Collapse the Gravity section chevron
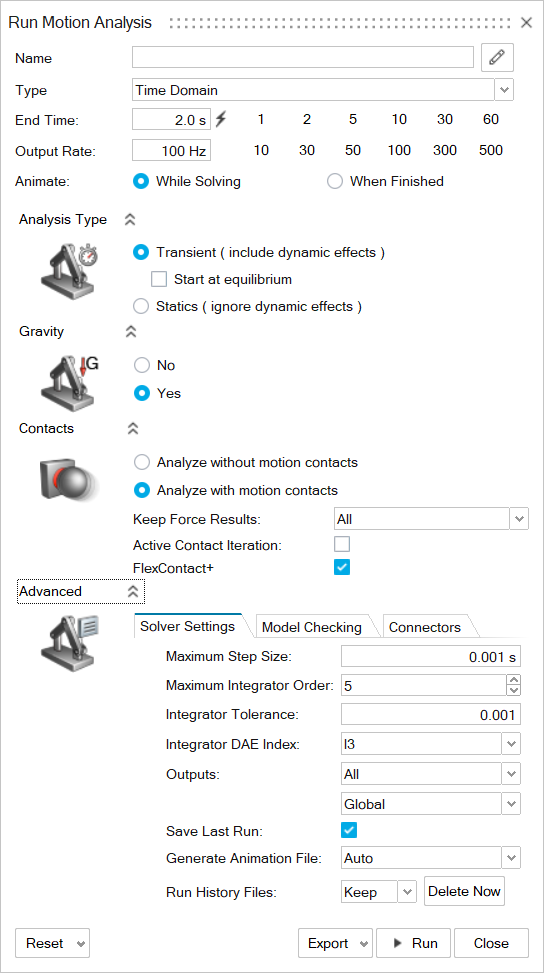Screen dimensions: 544x973 (x=130, y=331)
